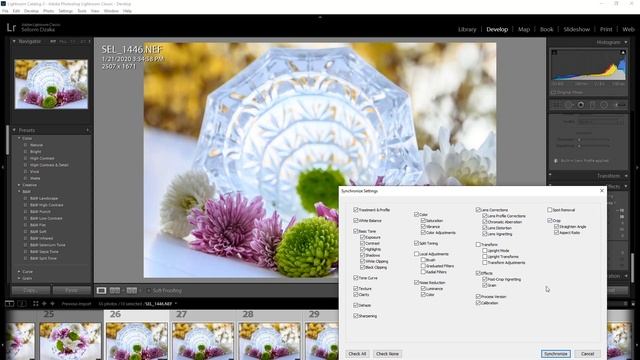This screenshot has width=640, height=360.
Task: Collapse the left panel group arrow
Action: (x=2, y=167)
